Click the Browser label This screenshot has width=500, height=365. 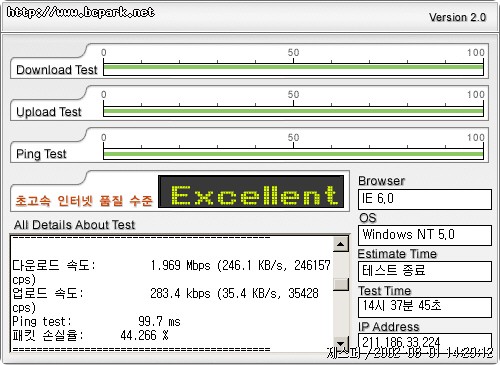coord(381,181)
